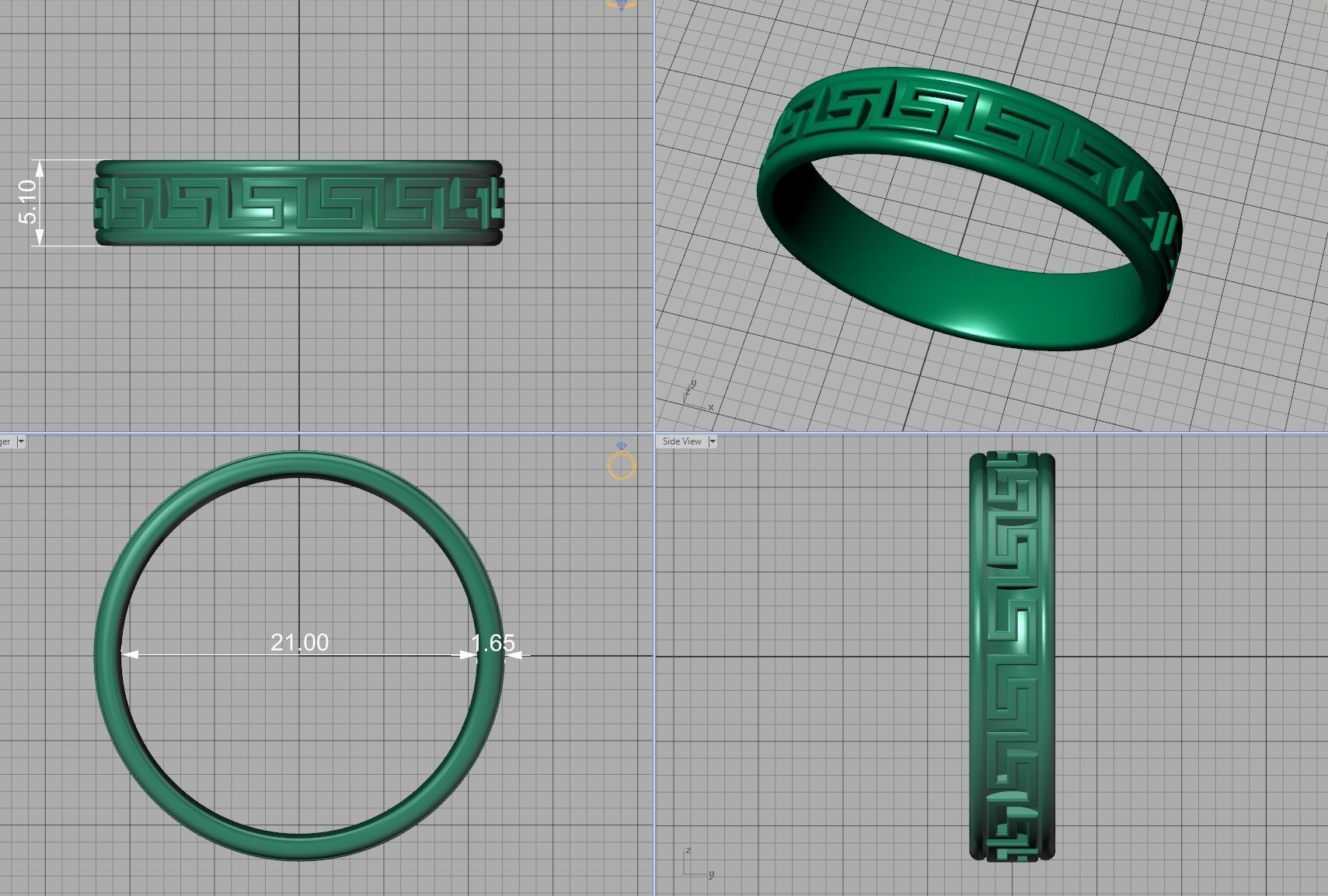Image resolution: width=1328 pixels, height=896 pixels.
Task: Open the bottom-left viewport title dropdown arrow
Action: point(21,441)
